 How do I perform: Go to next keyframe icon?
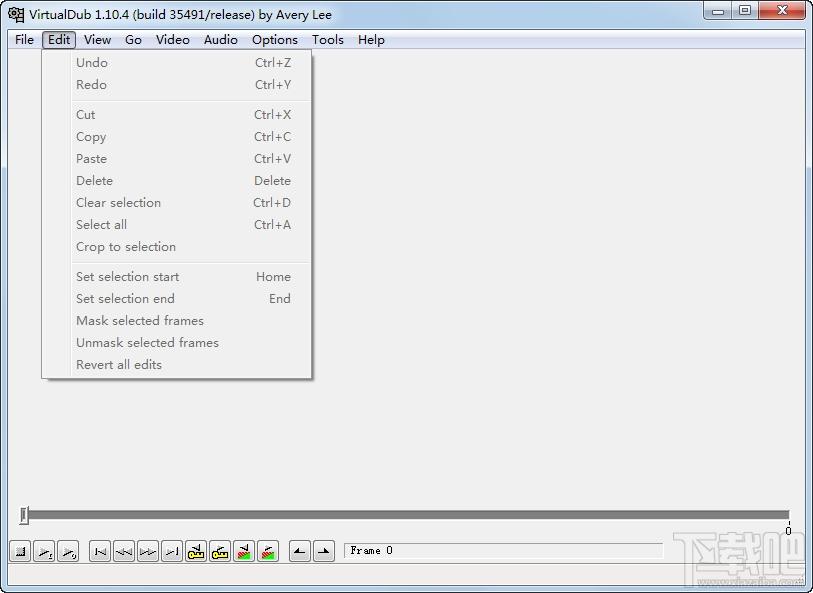[x=220, y=552]
